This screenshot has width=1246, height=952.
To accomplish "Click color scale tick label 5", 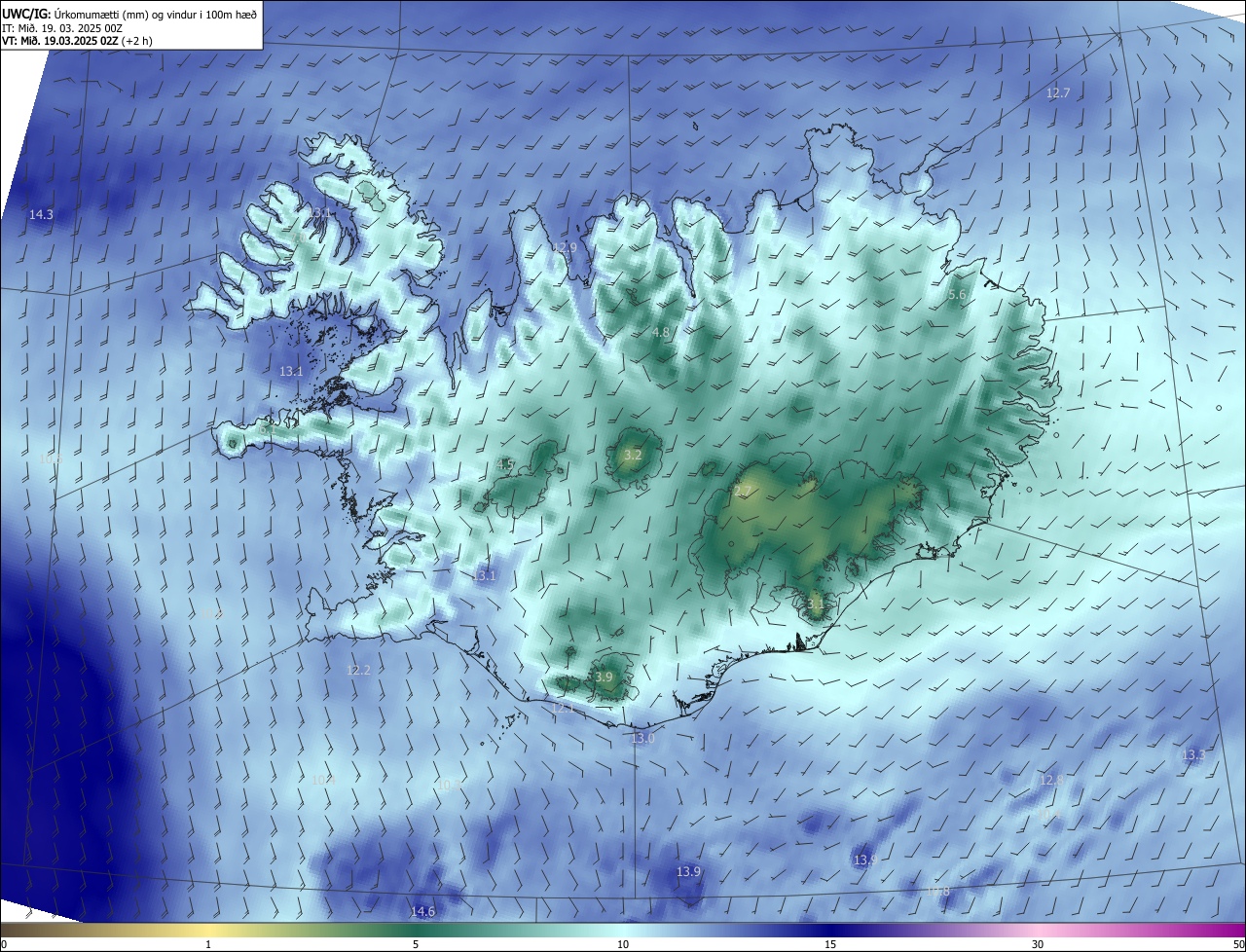I will [416, 944].
